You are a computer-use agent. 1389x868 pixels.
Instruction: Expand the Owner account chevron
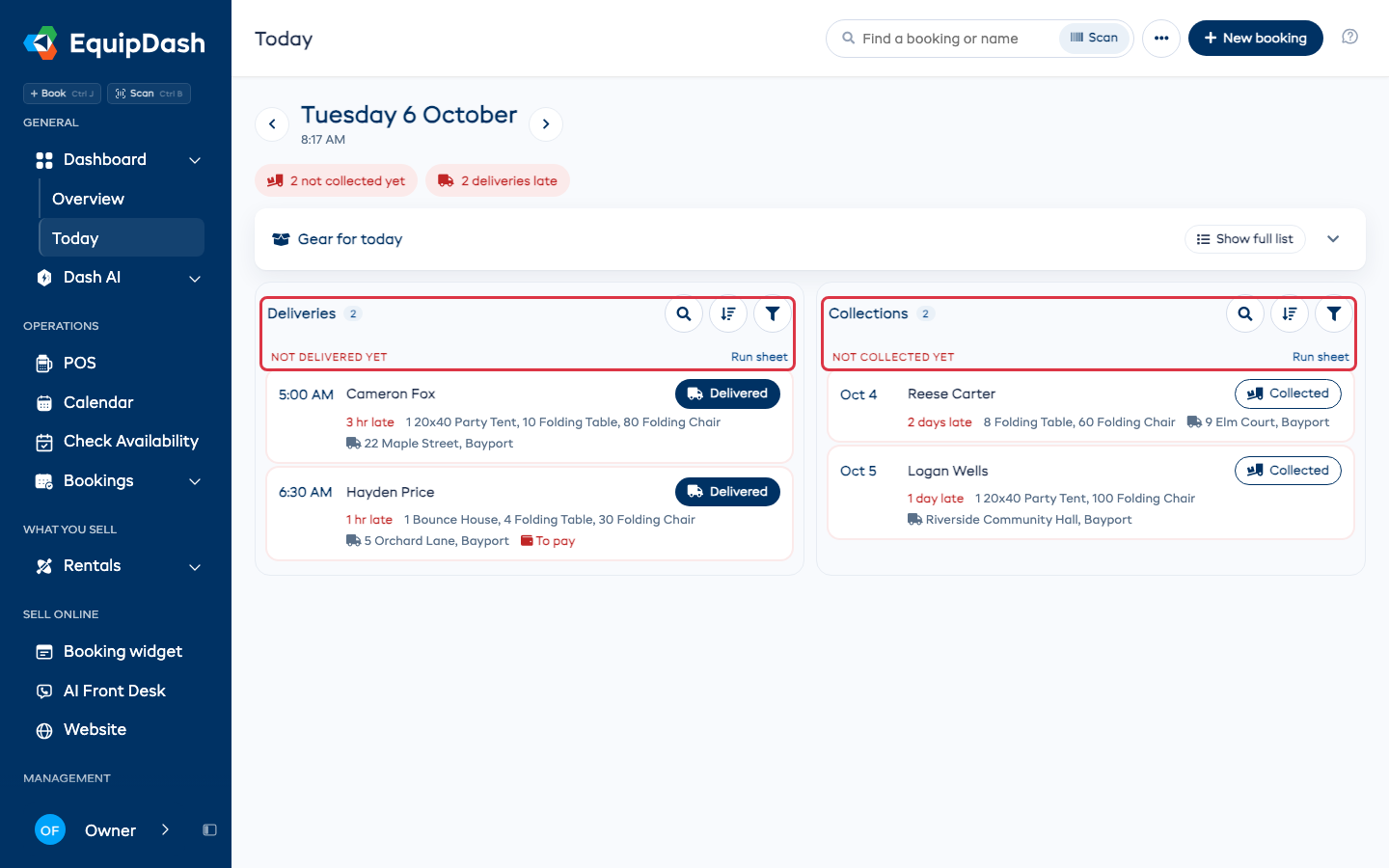point(165,829)
